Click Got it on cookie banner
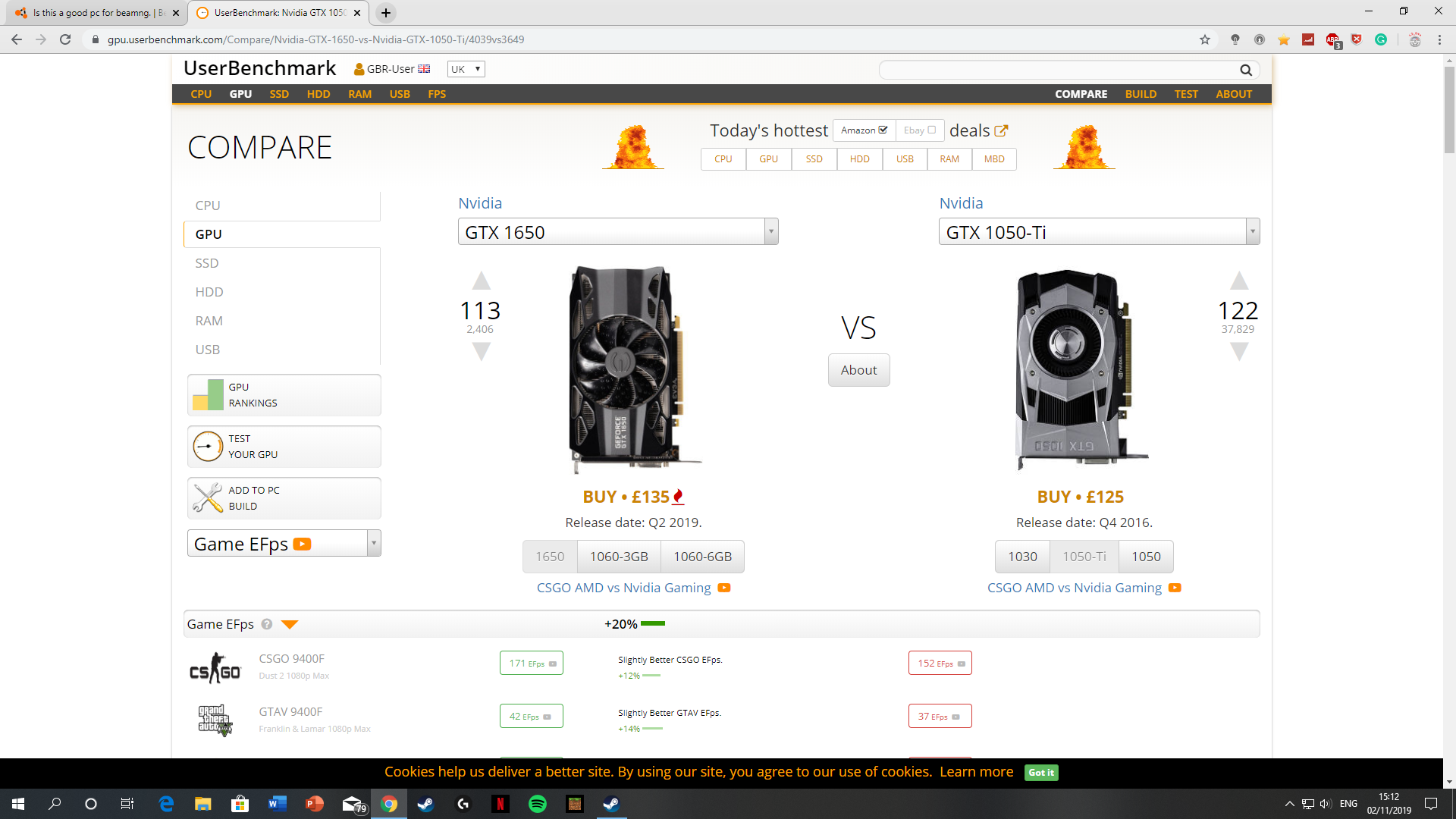 tap(1041, 772)
